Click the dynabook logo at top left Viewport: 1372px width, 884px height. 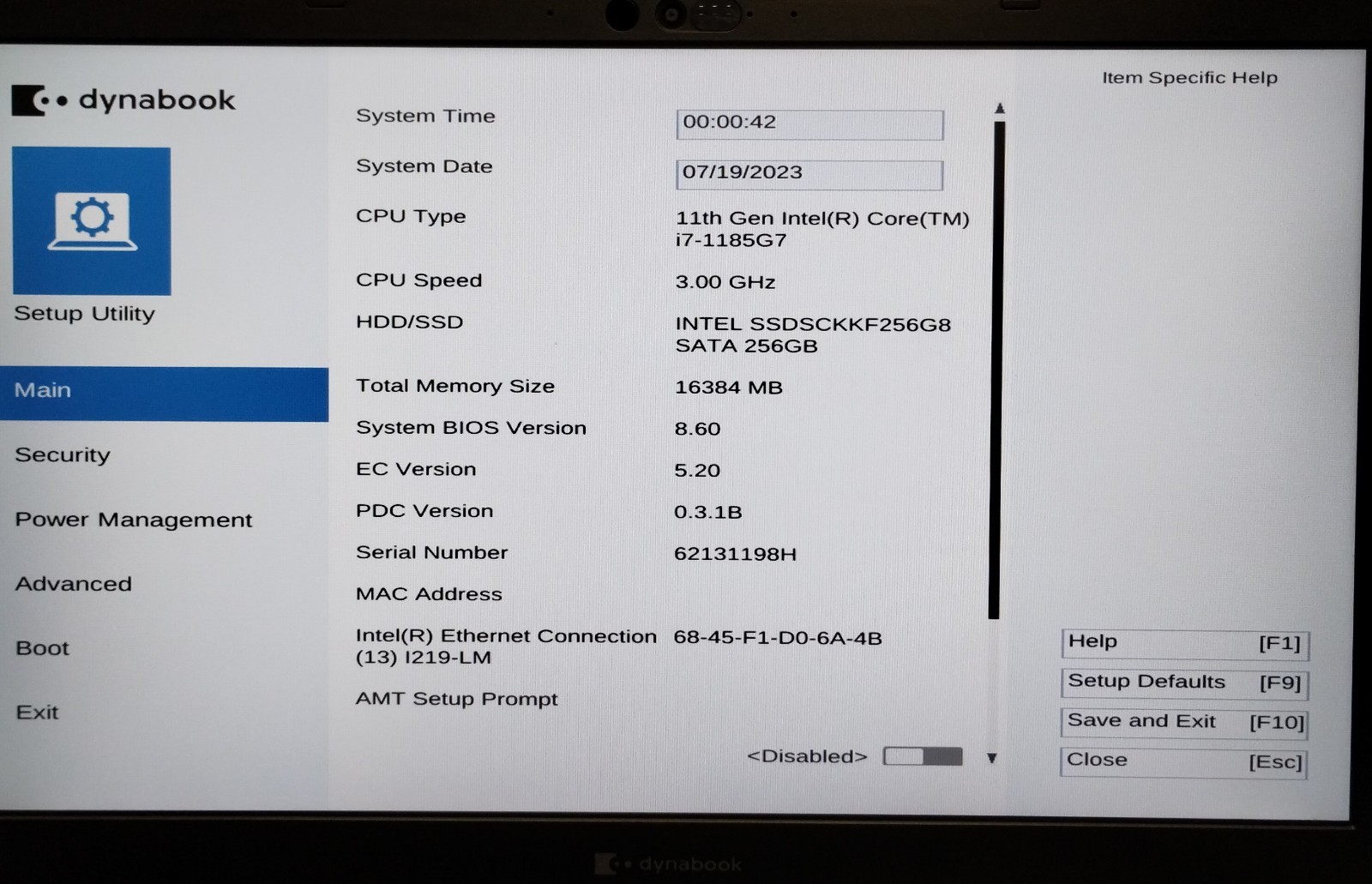(123, 100)
